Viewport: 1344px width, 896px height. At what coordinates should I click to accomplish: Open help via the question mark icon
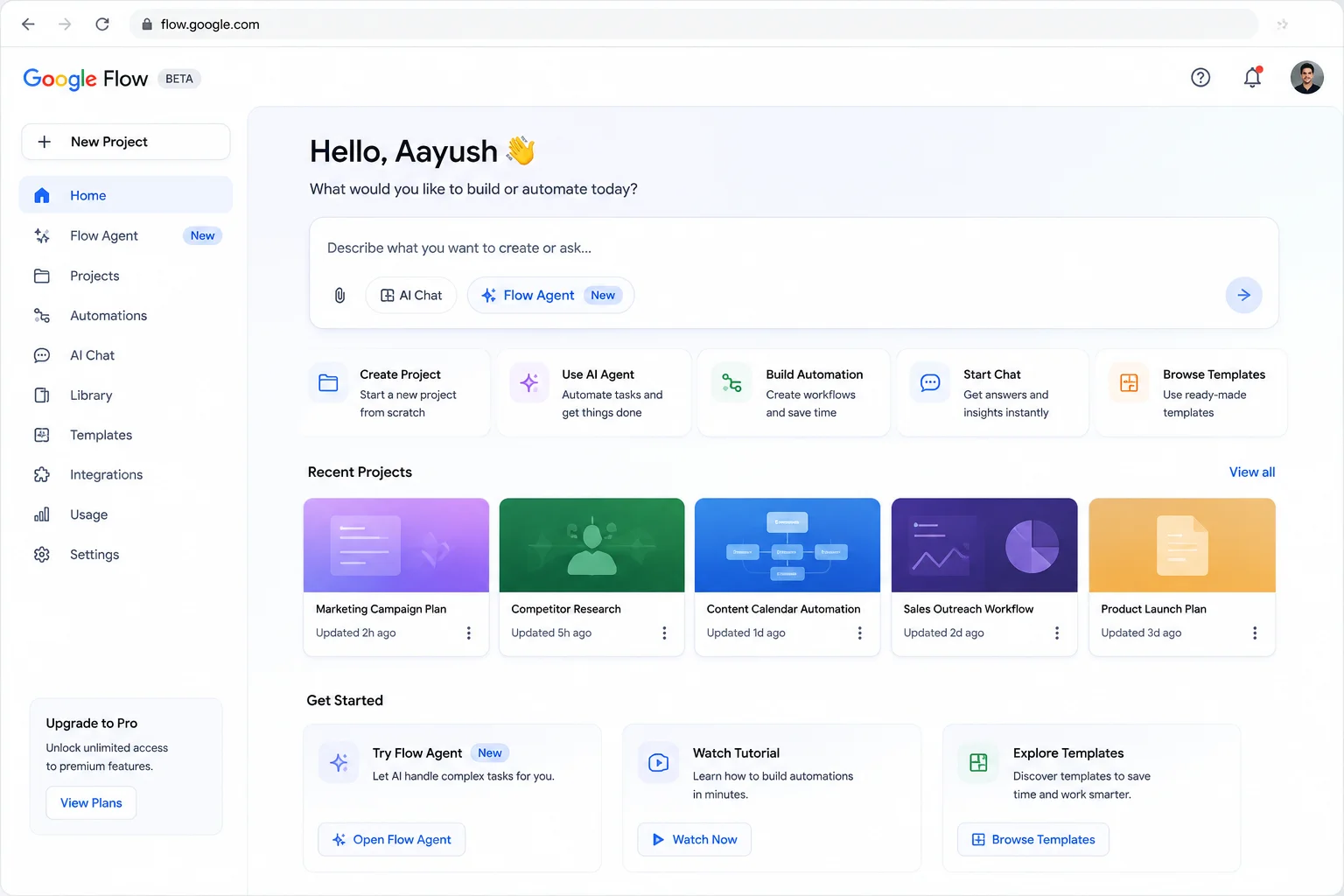(1200, 78)
